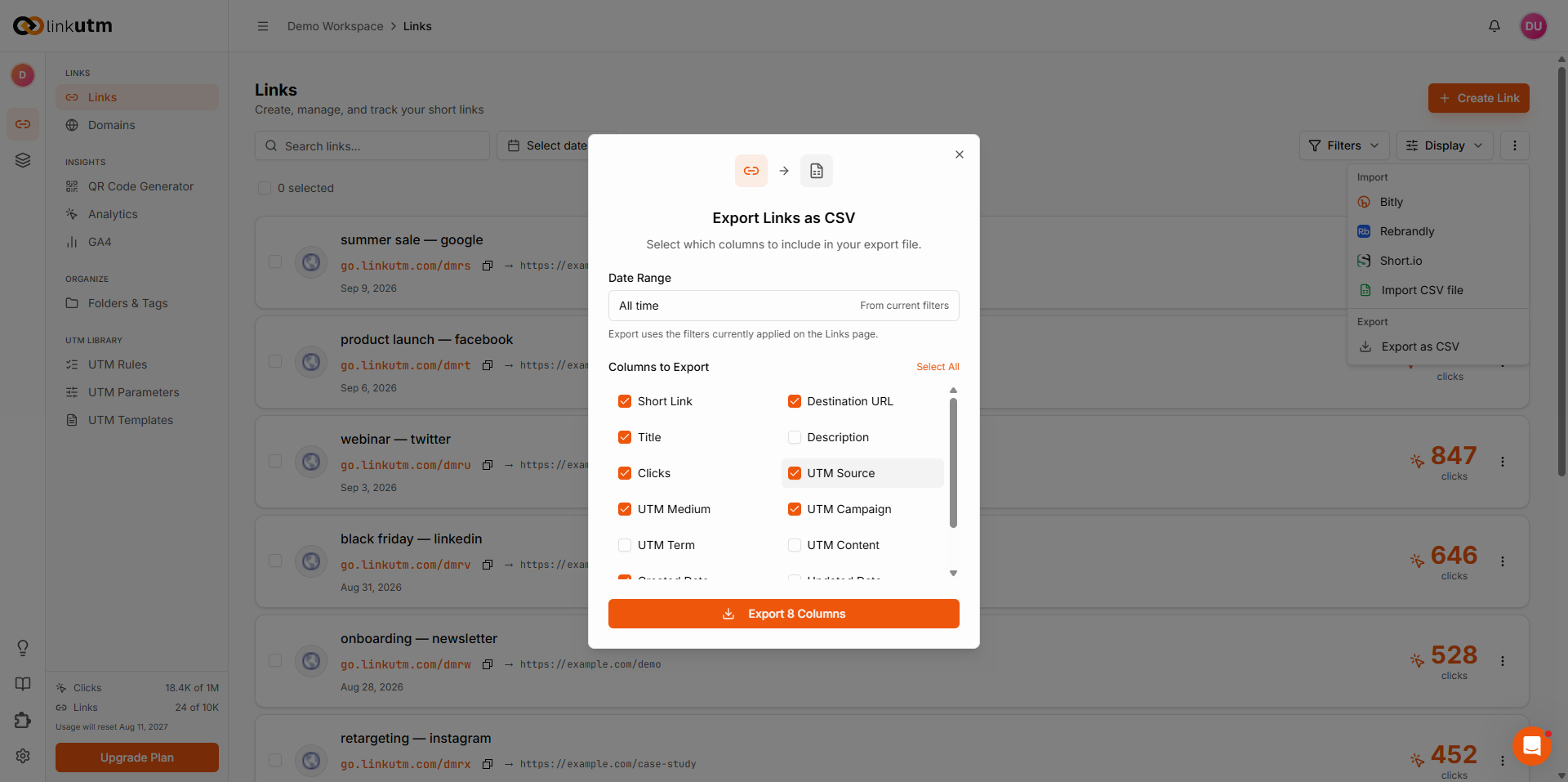Copy the go.linkutm.com/dmrw short link
This screenshot has height=782, width=1568.
[x=488, y=664]
